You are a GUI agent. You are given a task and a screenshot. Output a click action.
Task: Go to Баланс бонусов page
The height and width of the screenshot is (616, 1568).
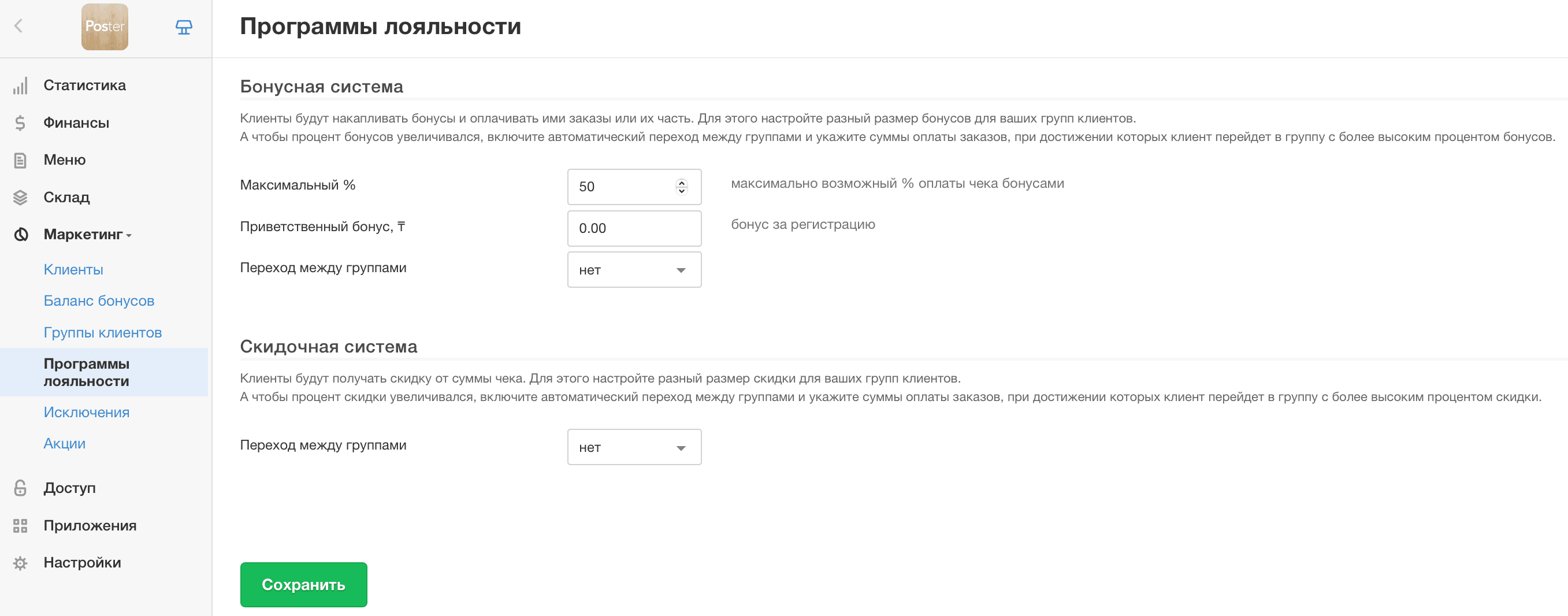pos(99,300)
